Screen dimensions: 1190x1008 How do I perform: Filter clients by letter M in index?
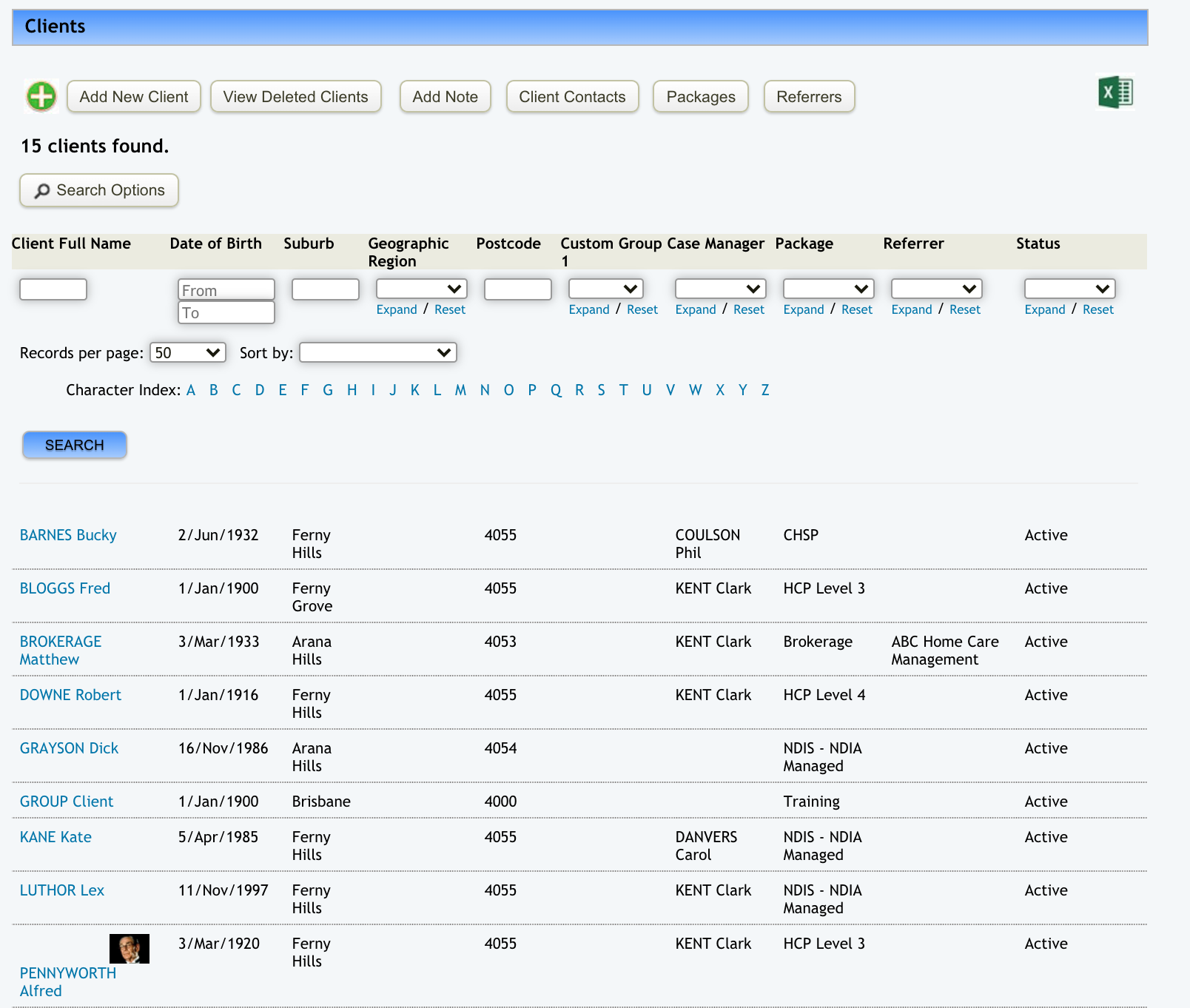(460, 390)
